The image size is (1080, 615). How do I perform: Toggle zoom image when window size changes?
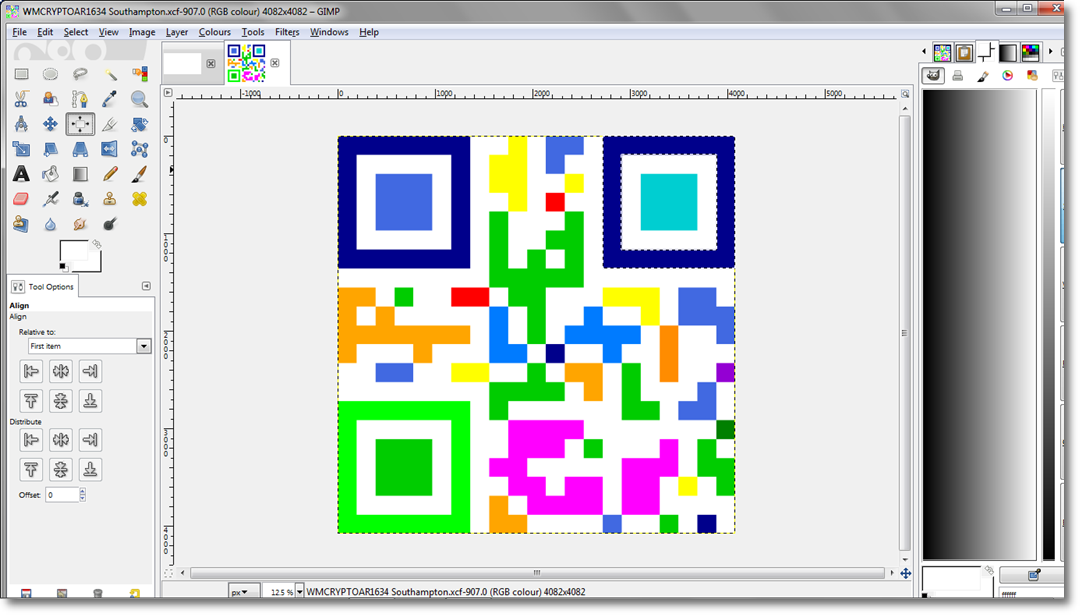point(905,94)
